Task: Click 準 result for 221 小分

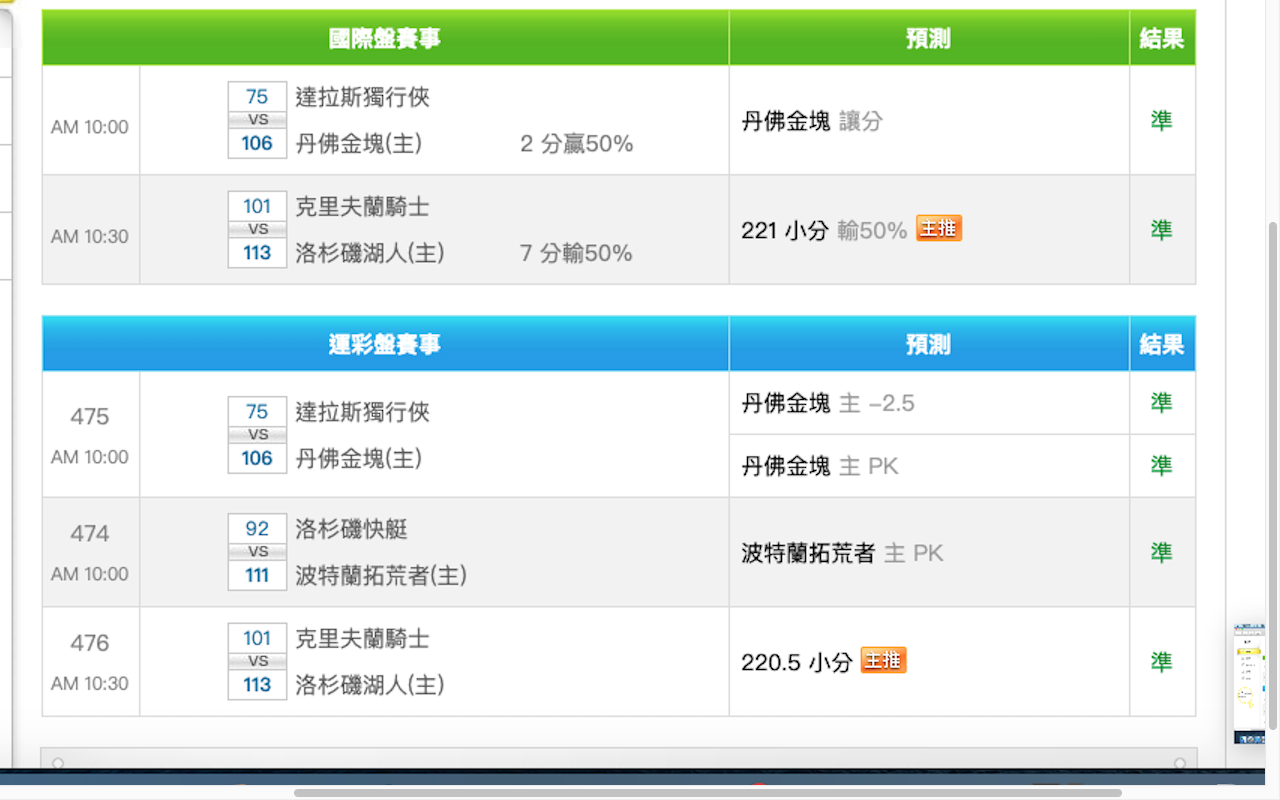Action: pos(1161,230)
